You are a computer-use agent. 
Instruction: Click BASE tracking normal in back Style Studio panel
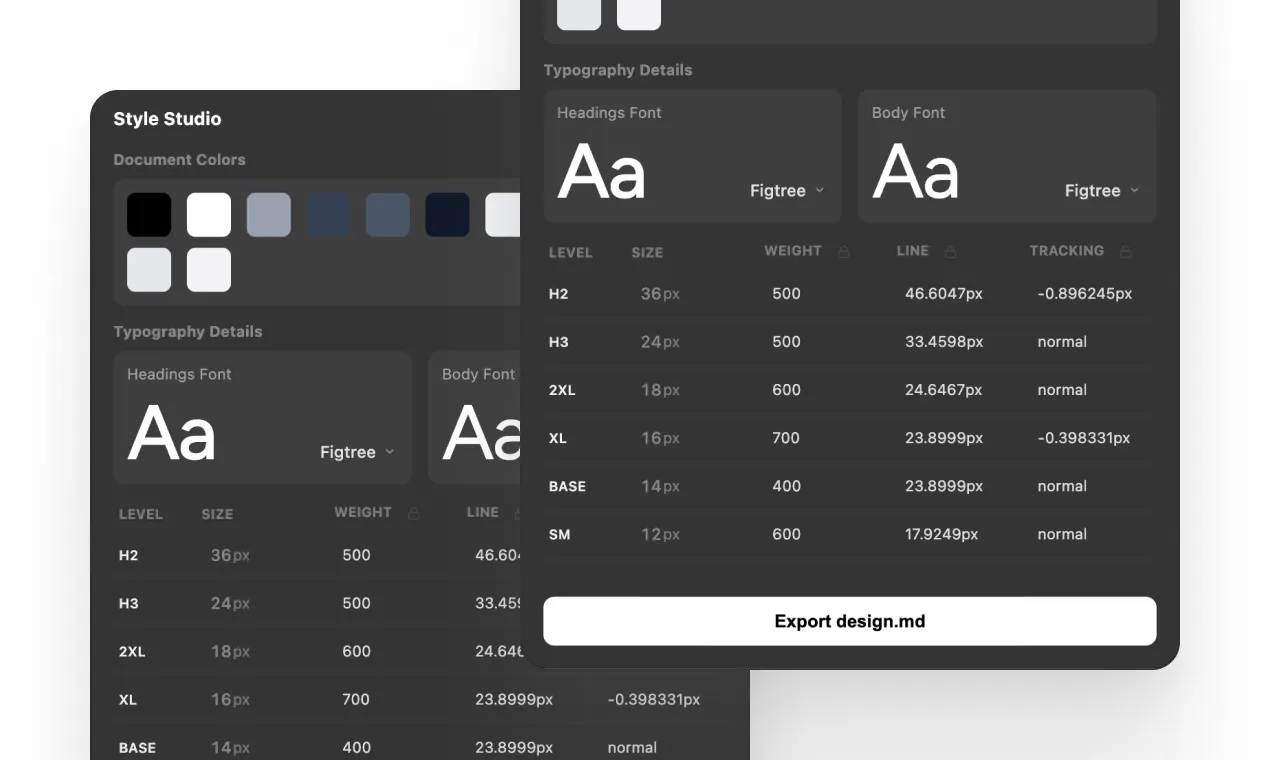pyautogui.click(x=632, y=747)
